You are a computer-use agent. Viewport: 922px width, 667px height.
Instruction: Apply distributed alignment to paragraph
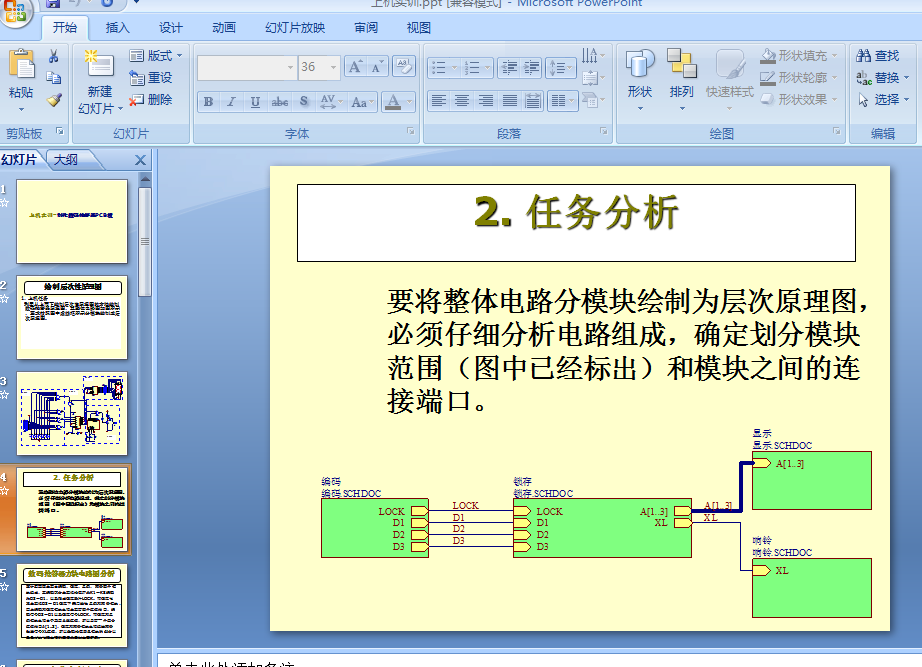coord(533,101)
